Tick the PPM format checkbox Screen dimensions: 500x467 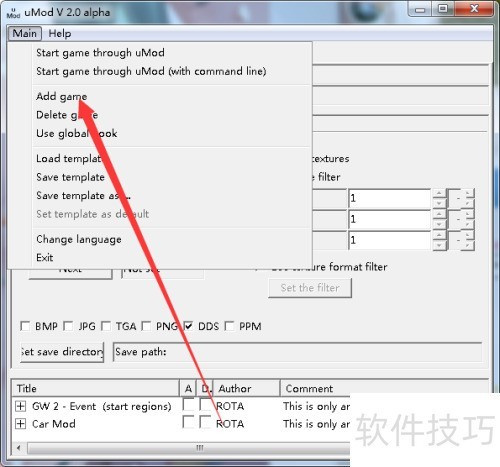pos(229,326)
